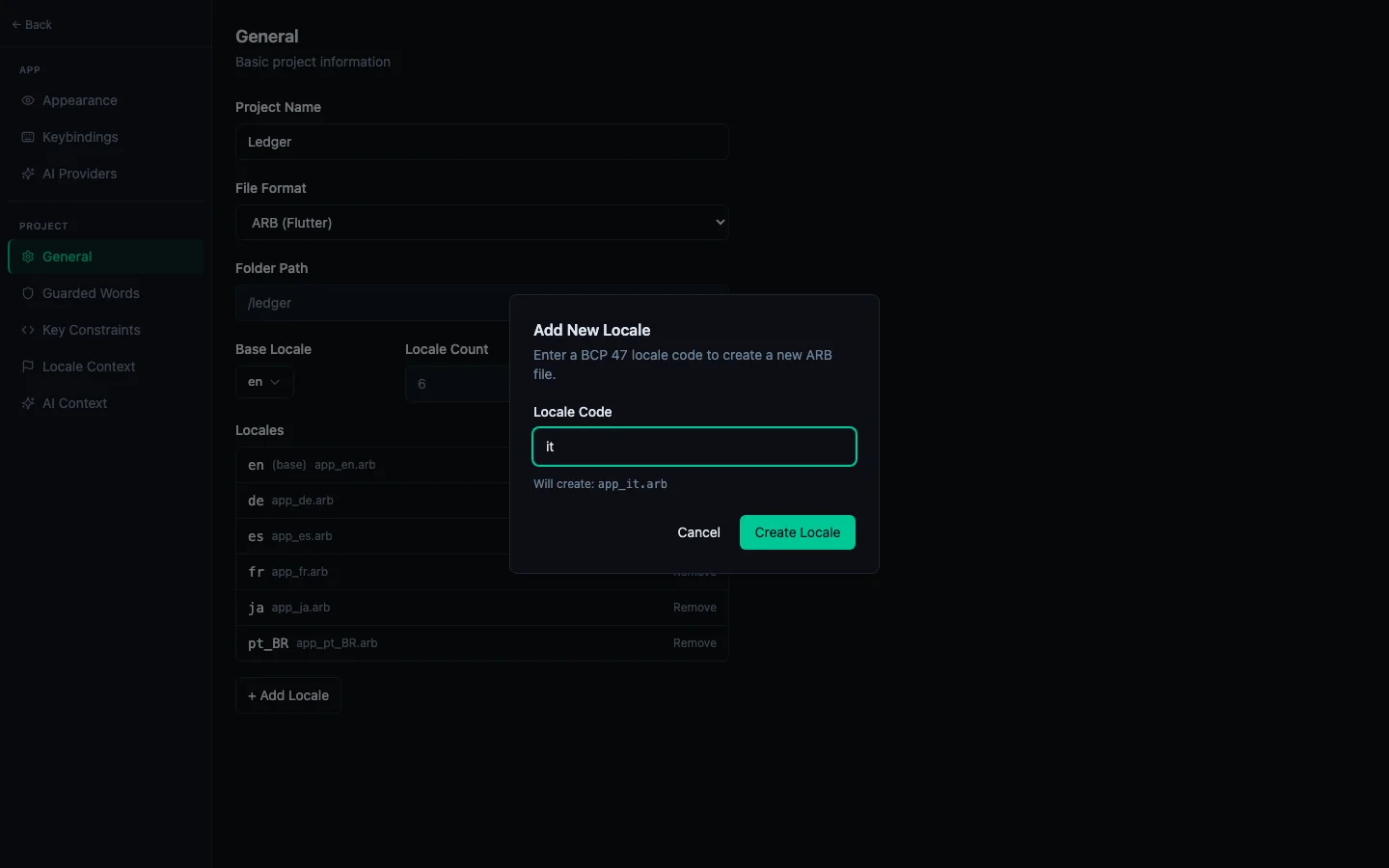The height and width of the screenshot is (868, 1389).
Task: Click the General page heading
Action: click(x=267, y=37)
